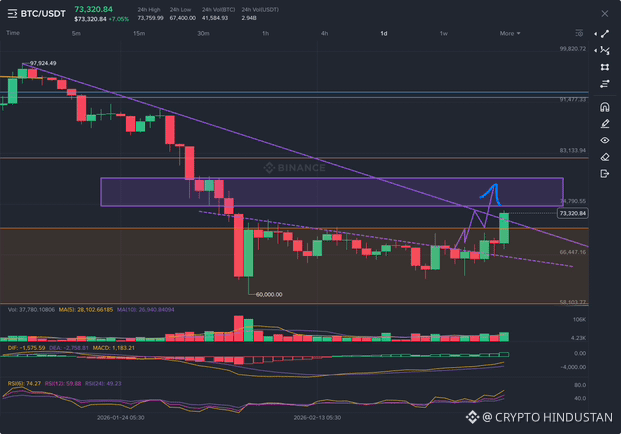The image size is (621, 434).
Task: Select the 1h timeframe
Action: tap(265, 33)
